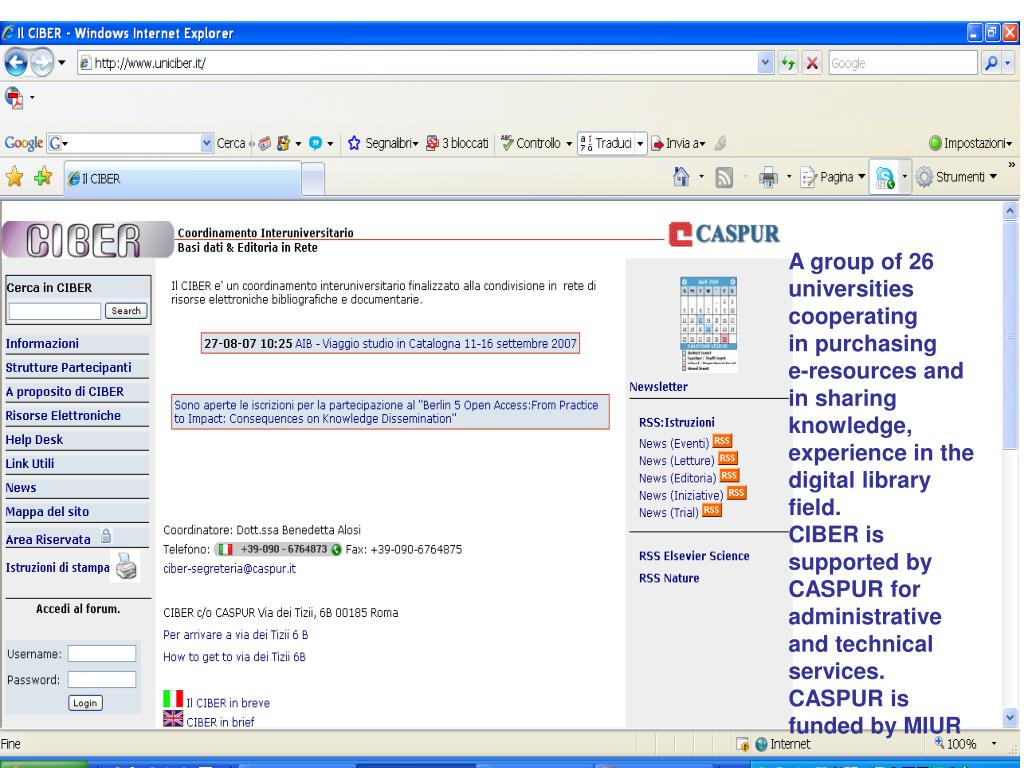Viewport: 1024px width, 768px height.
Task: Click the forum Username field
Action: pyautogui.click(x=102, y=654)
